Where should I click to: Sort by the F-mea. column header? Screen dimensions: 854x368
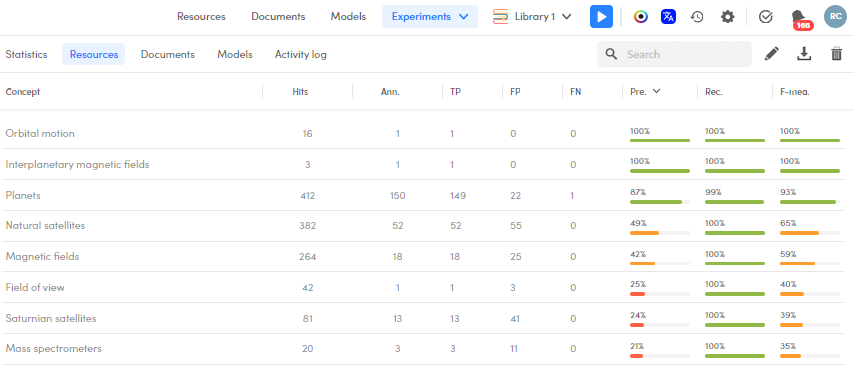(795, 92)
